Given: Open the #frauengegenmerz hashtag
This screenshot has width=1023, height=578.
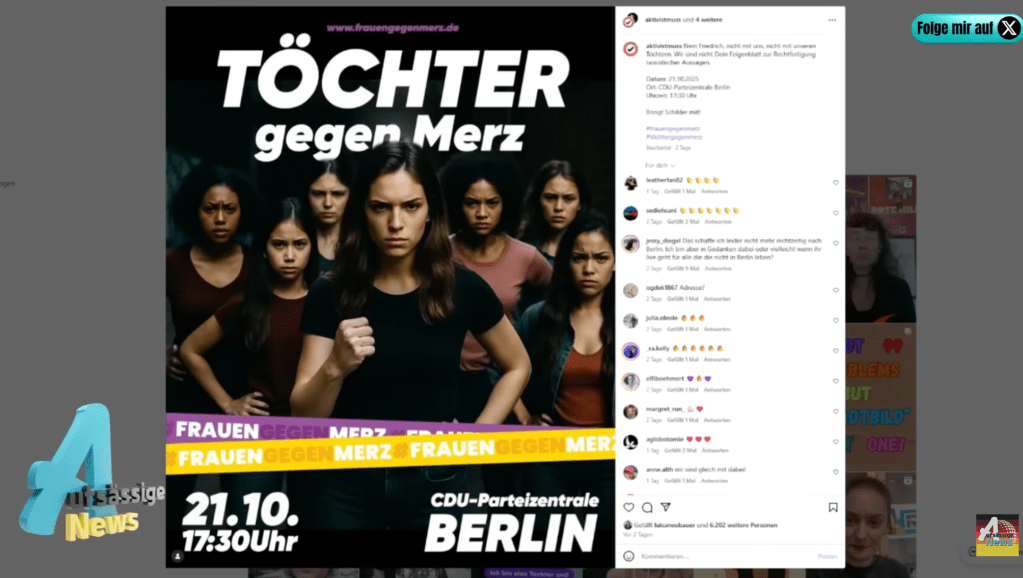Looking at the screenshot, I should 673,129.
